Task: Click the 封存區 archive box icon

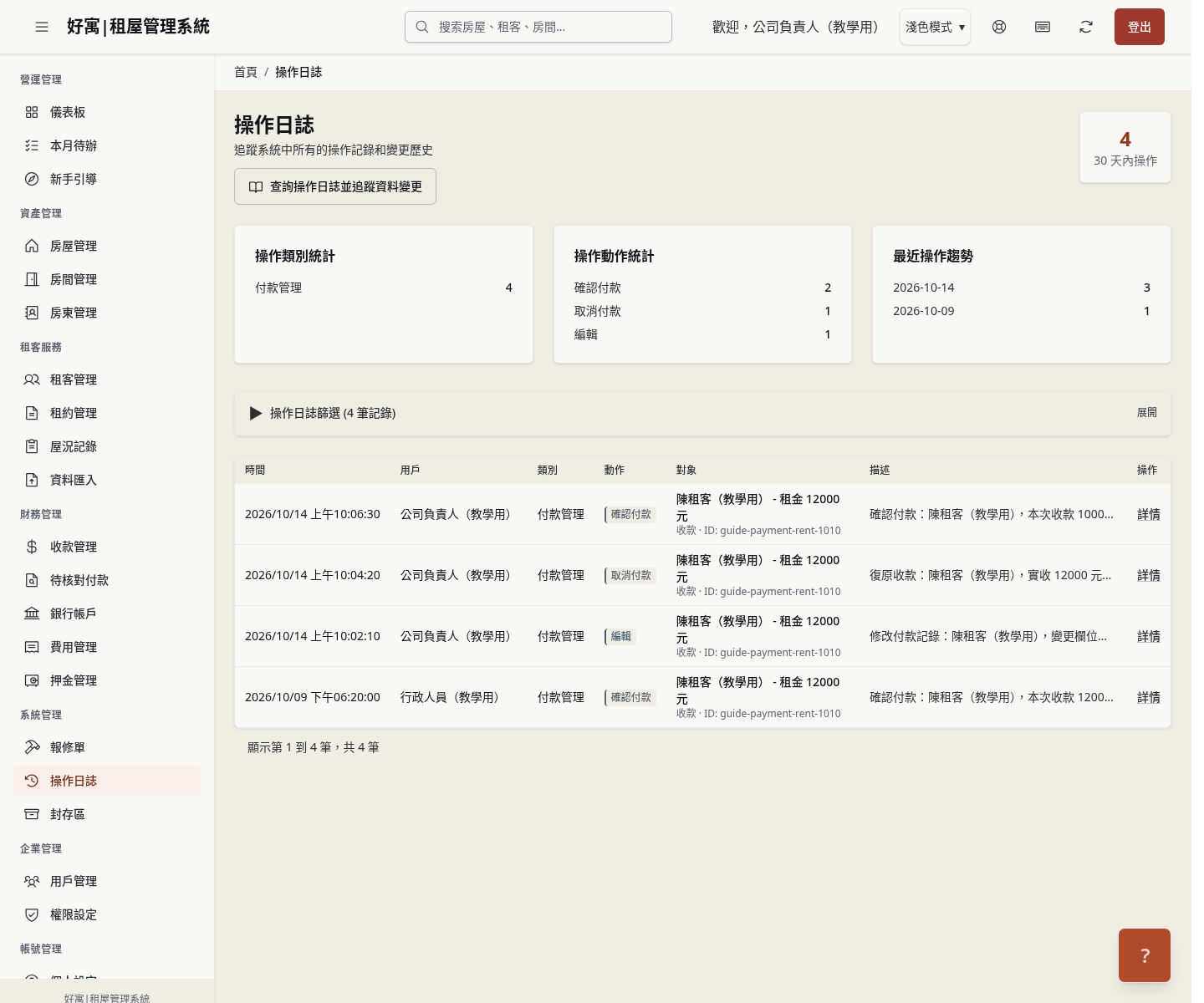Action: click(x=32, y=814)
